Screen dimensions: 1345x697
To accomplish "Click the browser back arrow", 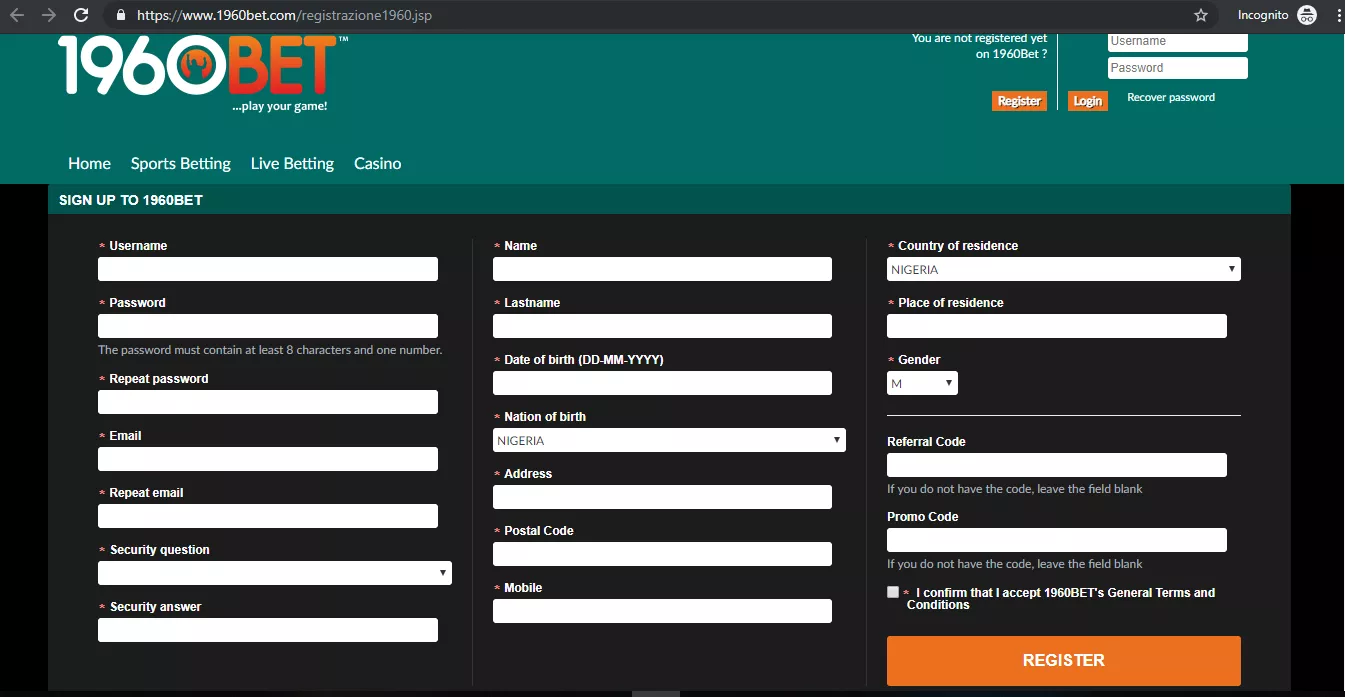I will click(x=15, y=15).
